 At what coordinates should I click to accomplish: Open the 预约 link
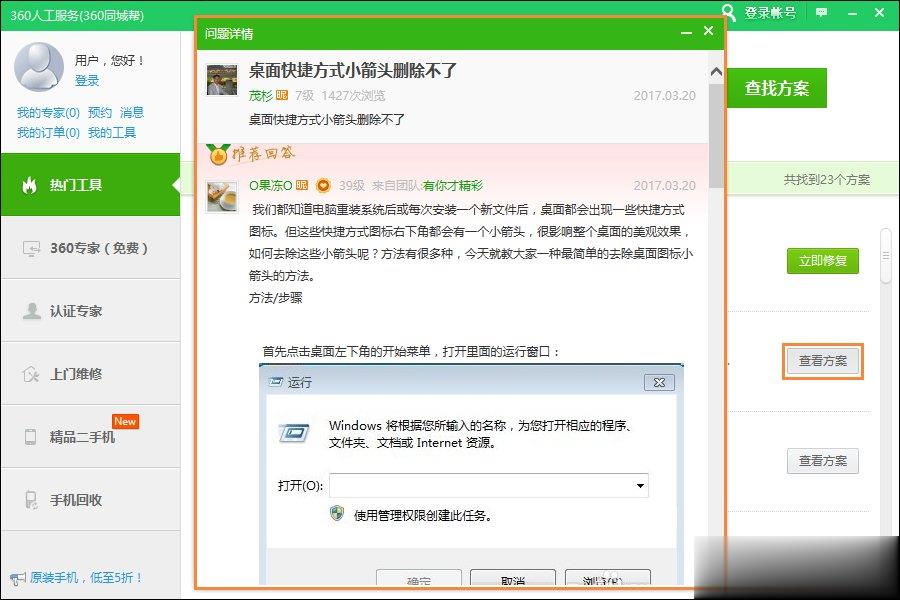[100, 113]
